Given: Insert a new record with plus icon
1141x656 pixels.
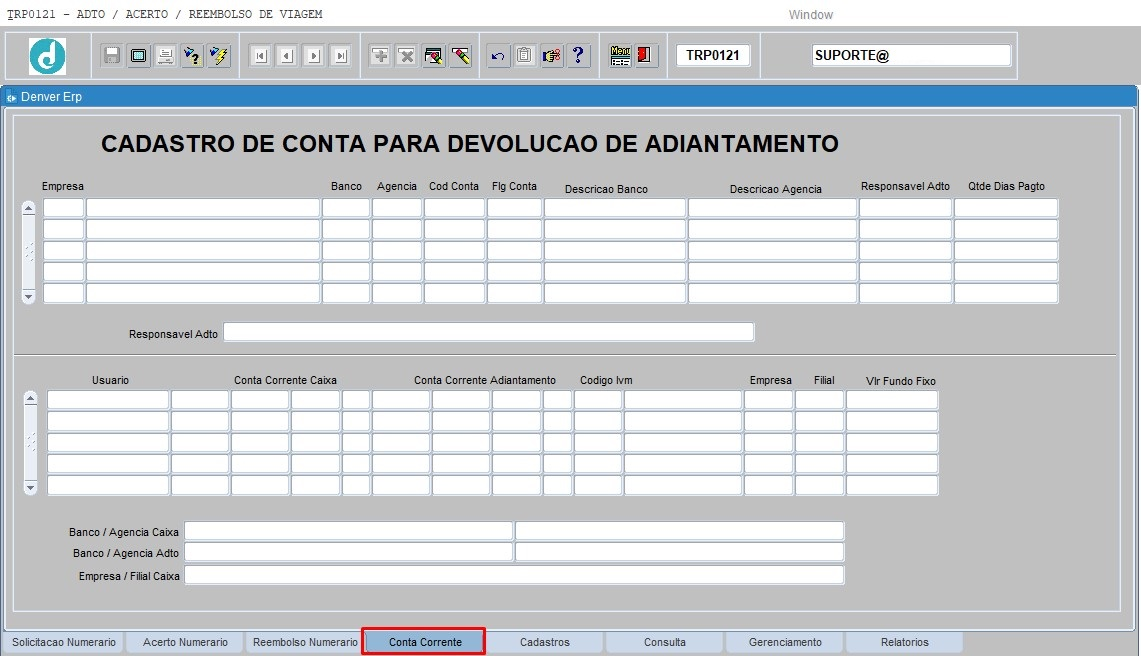Looking at the screenshot, I should (x=380, y=56).
